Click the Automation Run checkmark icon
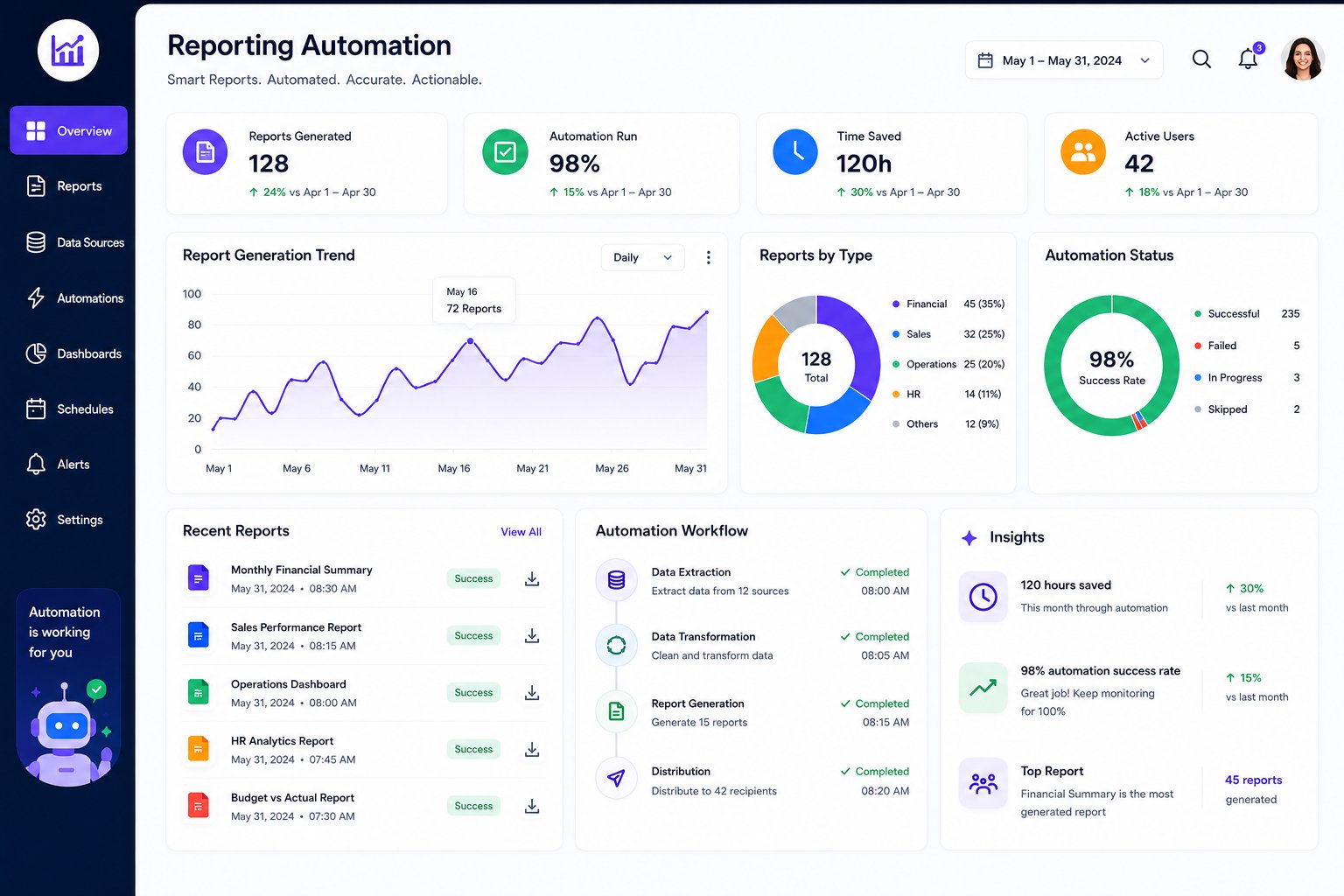The image size is (1344, 896). (x=505, y=152)
